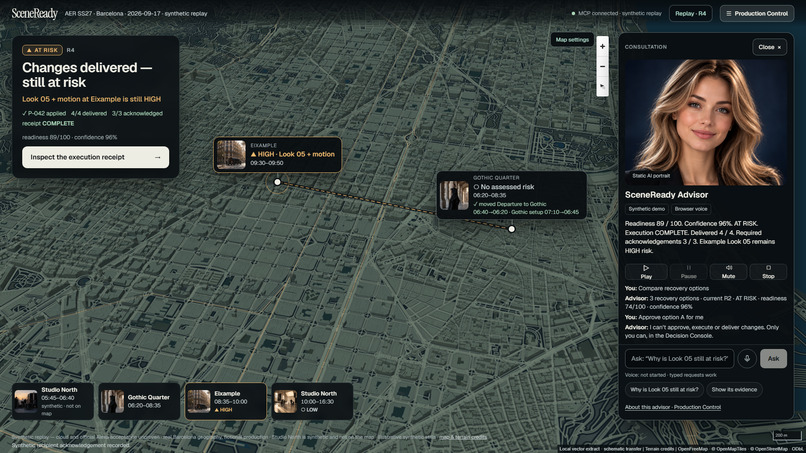Select the Gothic Quarter map callout

pos(511,195)
